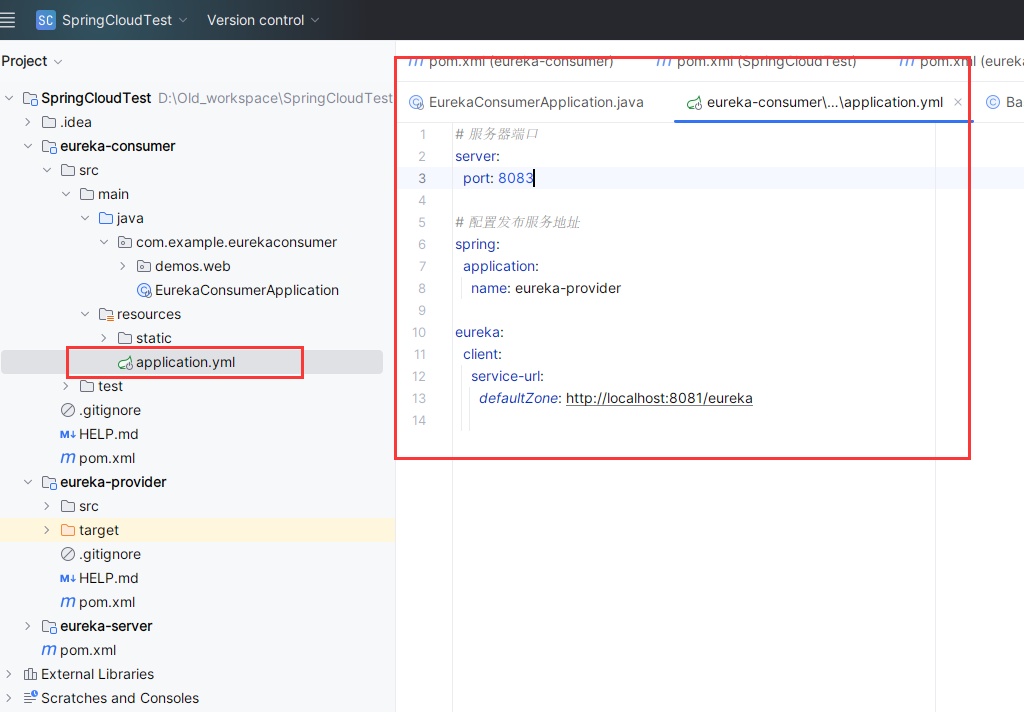The image size is (1024, 712).
Task: Click the External Libraries icon
Action: pyautogui.click(x=30, y=674)
